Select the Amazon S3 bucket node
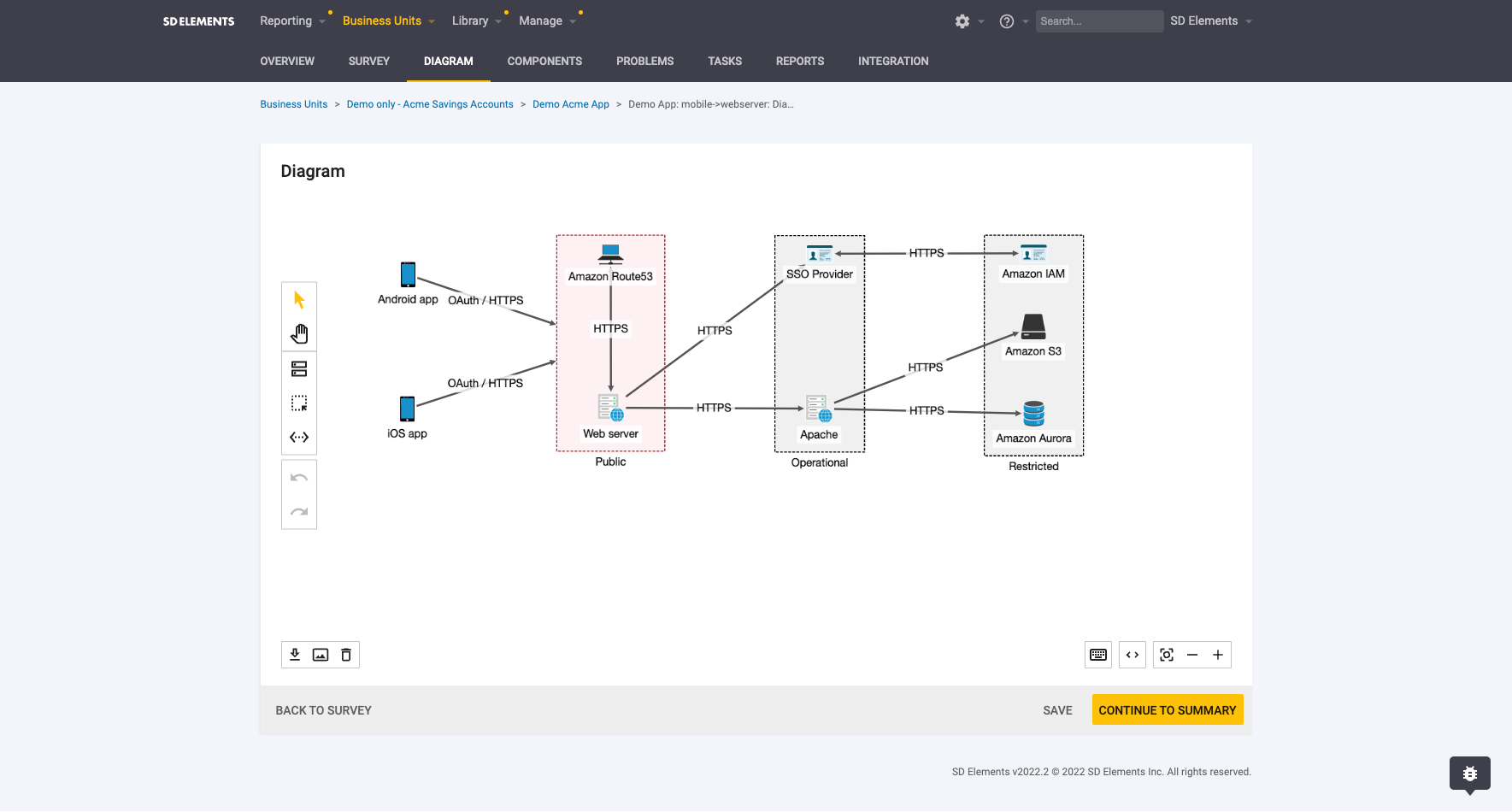The width and height of the screenshot is (1512, 812). 1033,327
